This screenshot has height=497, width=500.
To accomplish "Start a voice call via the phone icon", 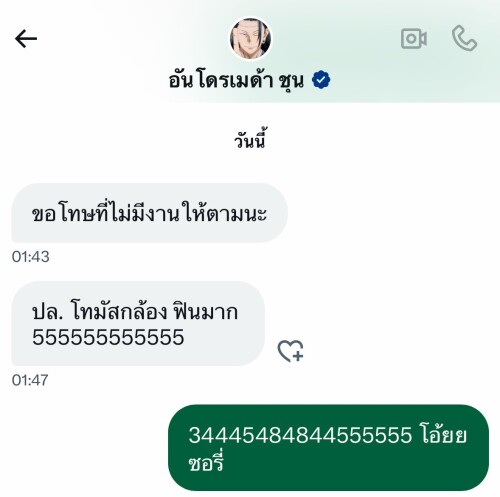I will [x=464, y=38].
